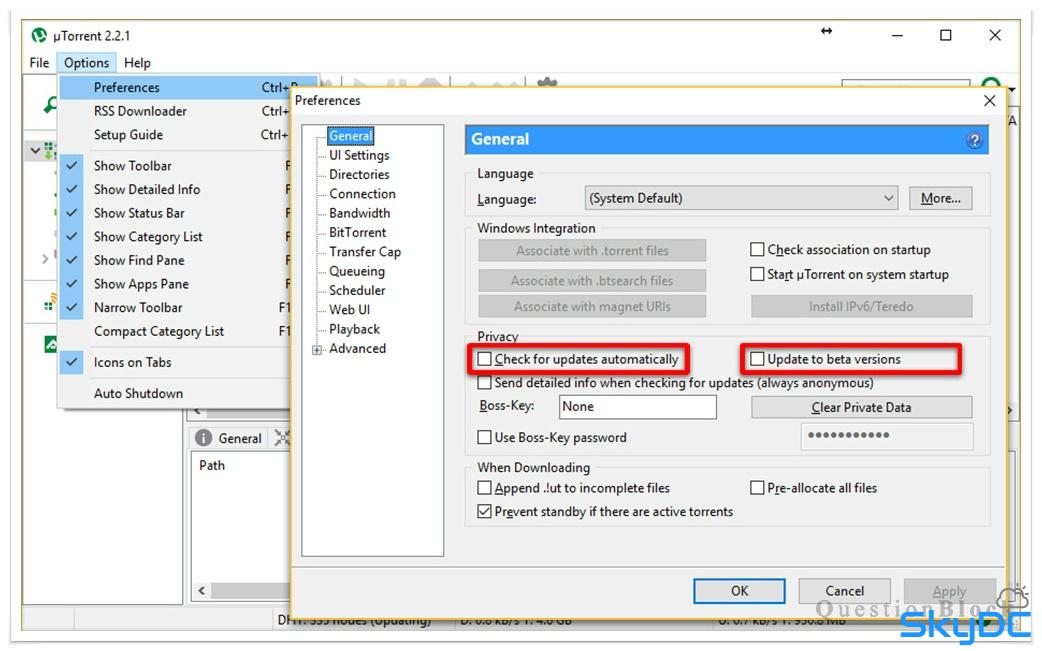Click the Options menu

pos(86,63)
